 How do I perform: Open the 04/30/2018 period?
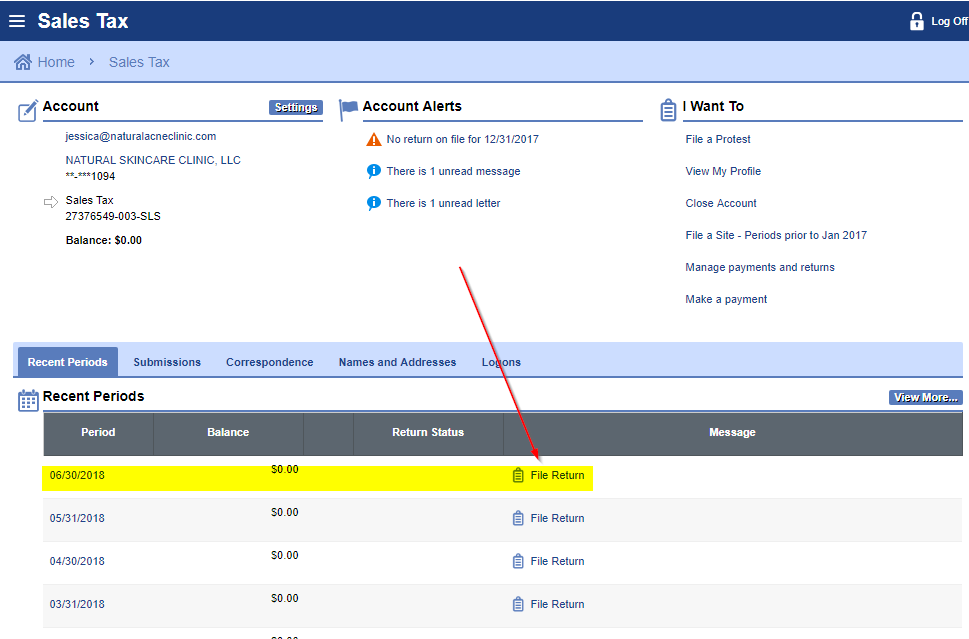77,561
